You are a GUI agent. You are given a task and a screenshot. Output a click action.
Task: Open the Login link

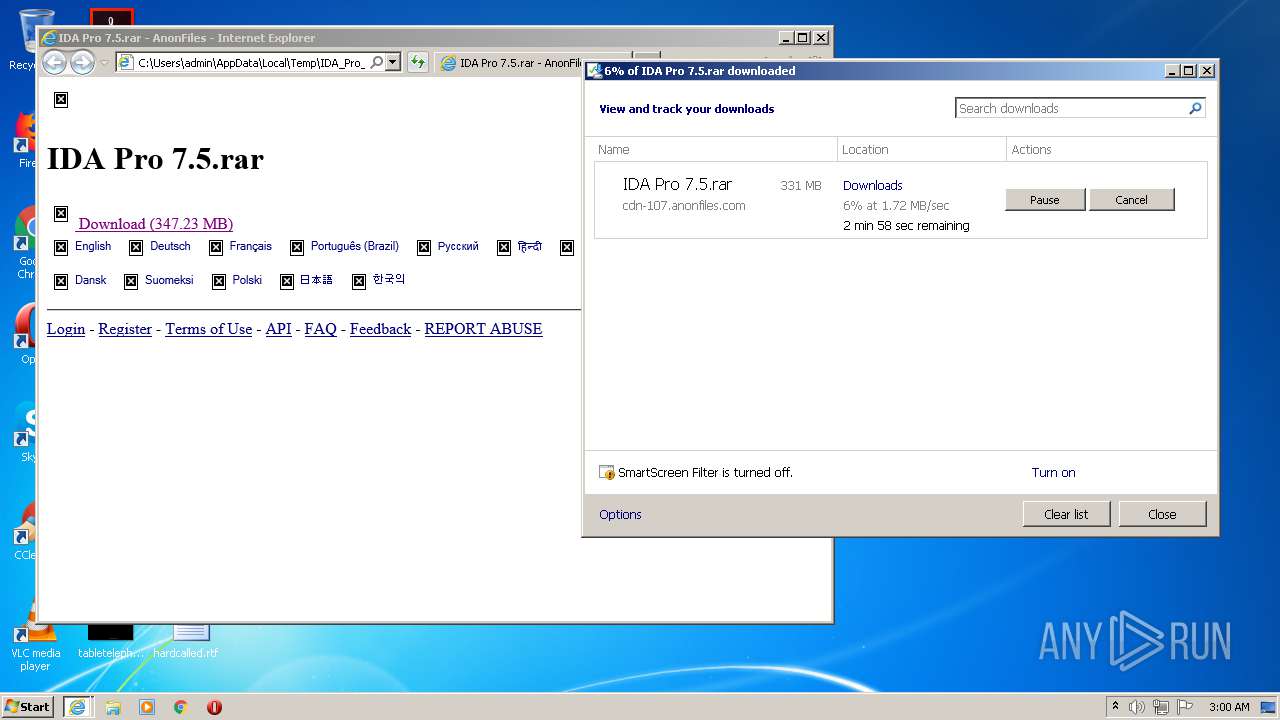(x=66, y=329)
